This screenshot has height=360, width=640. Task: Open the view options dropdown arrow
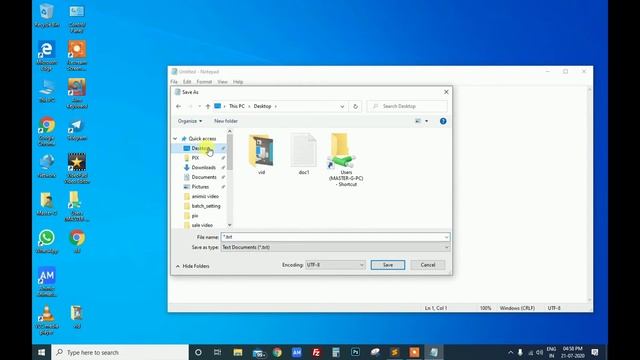point(427,121)
